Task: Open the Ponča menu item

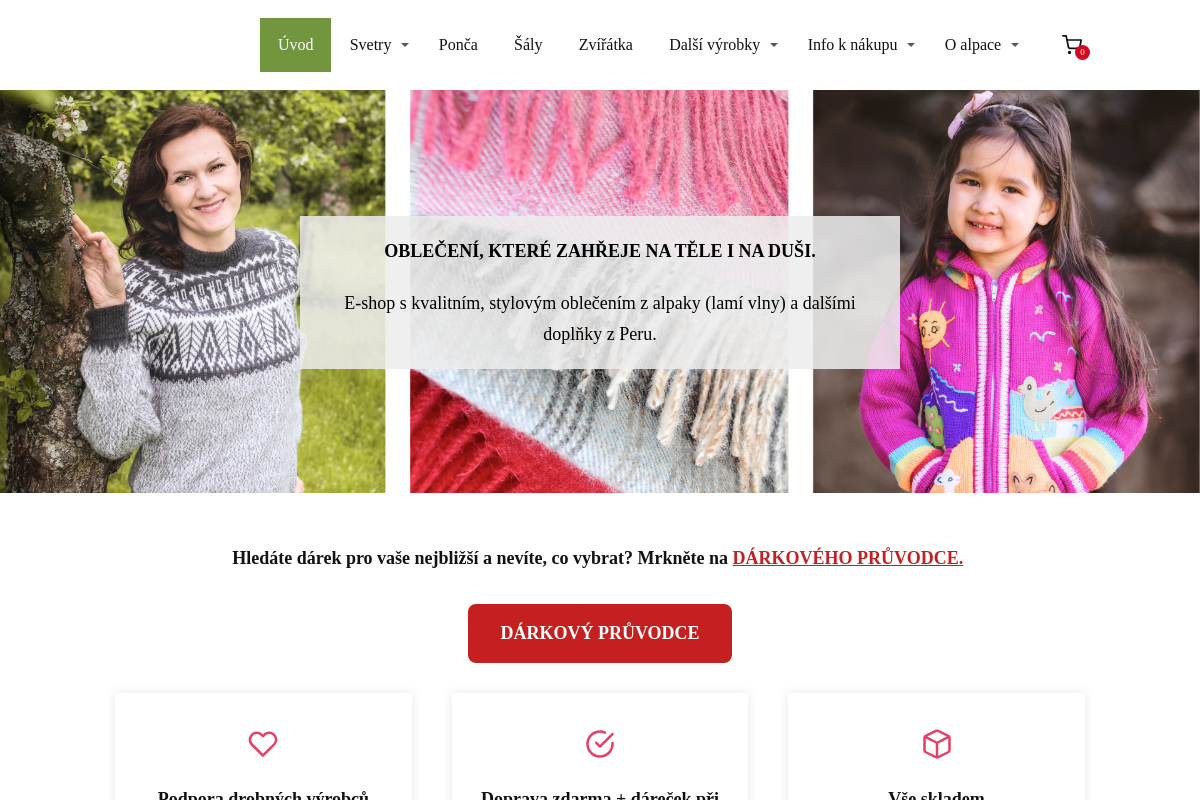Action: [x=458, y=45]
